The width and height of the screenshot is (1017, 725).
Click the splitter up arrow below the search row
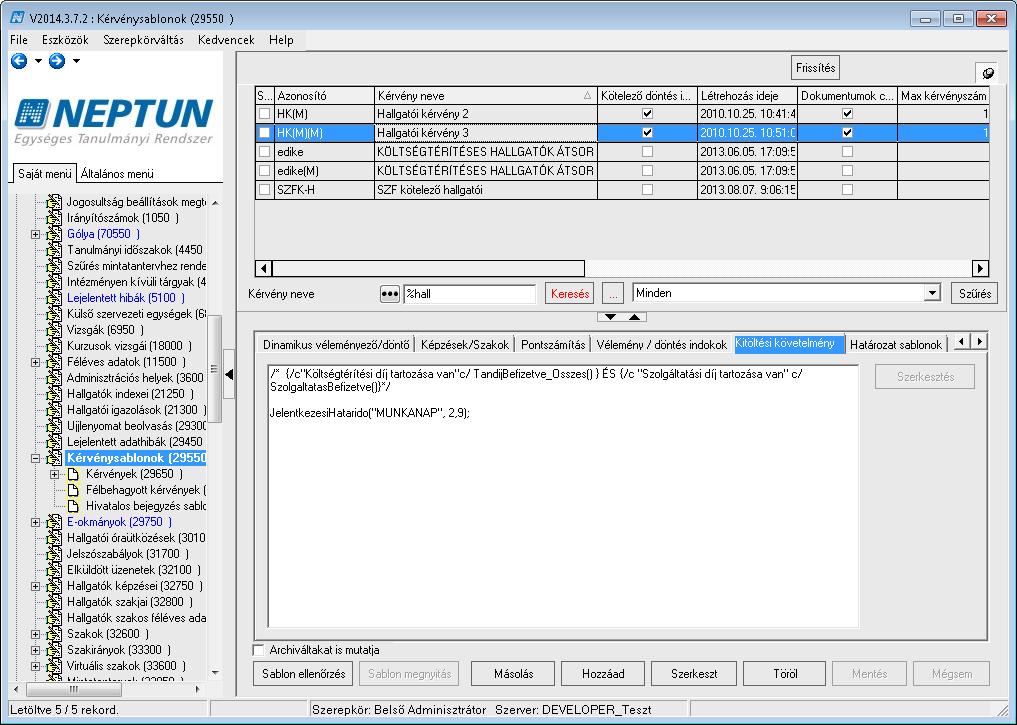click(634, 317)
